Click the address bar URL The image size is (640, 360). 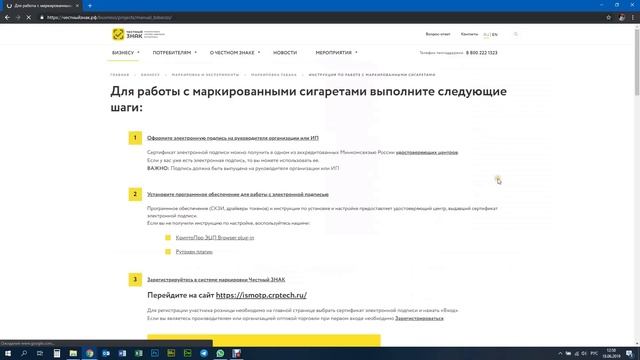tap(109, 18)
